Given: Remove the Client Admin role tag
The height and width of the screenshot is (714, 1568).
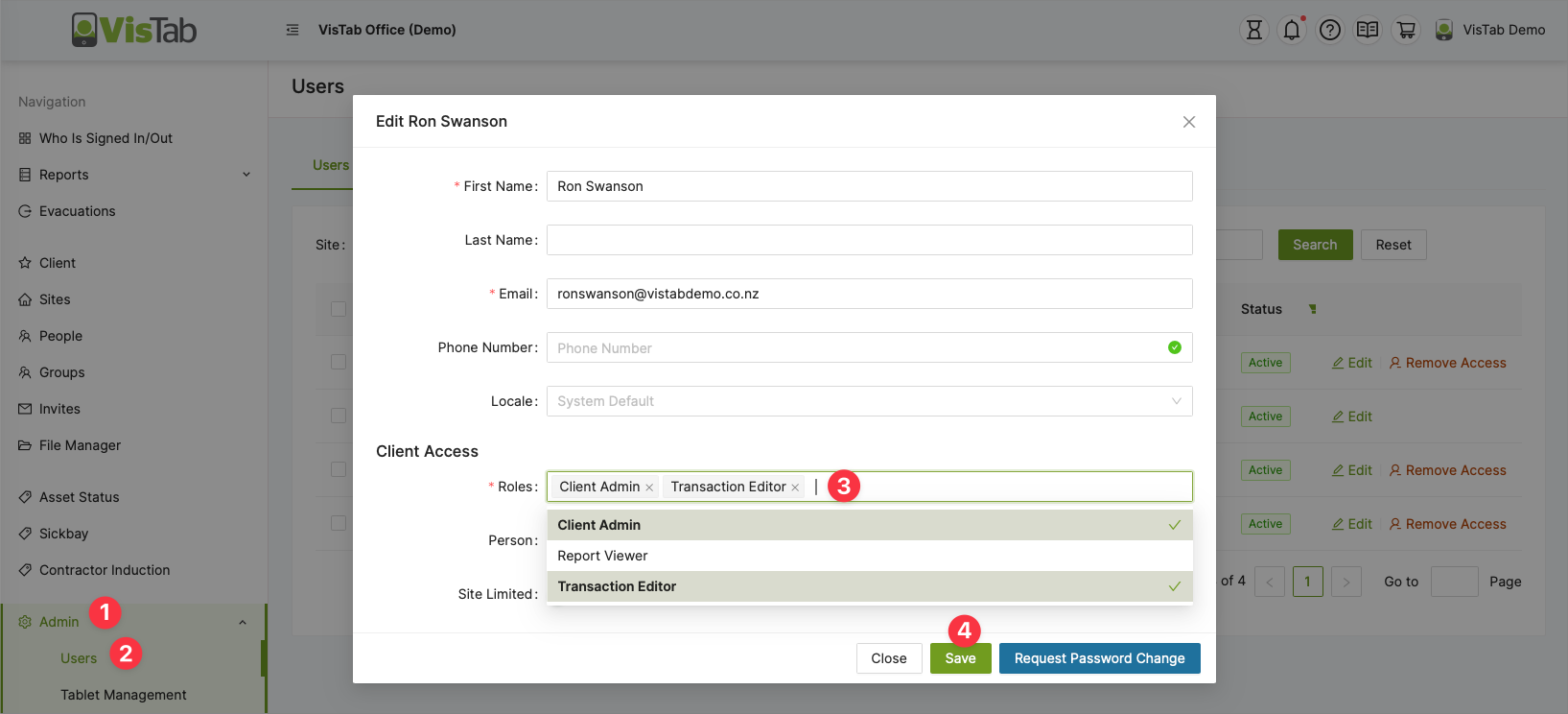Looking at the screenshot, I should click(x=649, y=488).
